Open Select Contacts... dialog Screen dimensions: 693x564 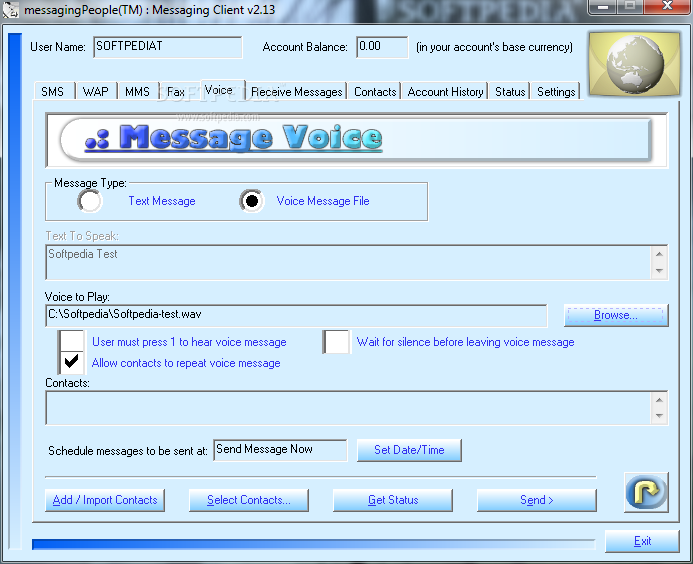(249, 500)
